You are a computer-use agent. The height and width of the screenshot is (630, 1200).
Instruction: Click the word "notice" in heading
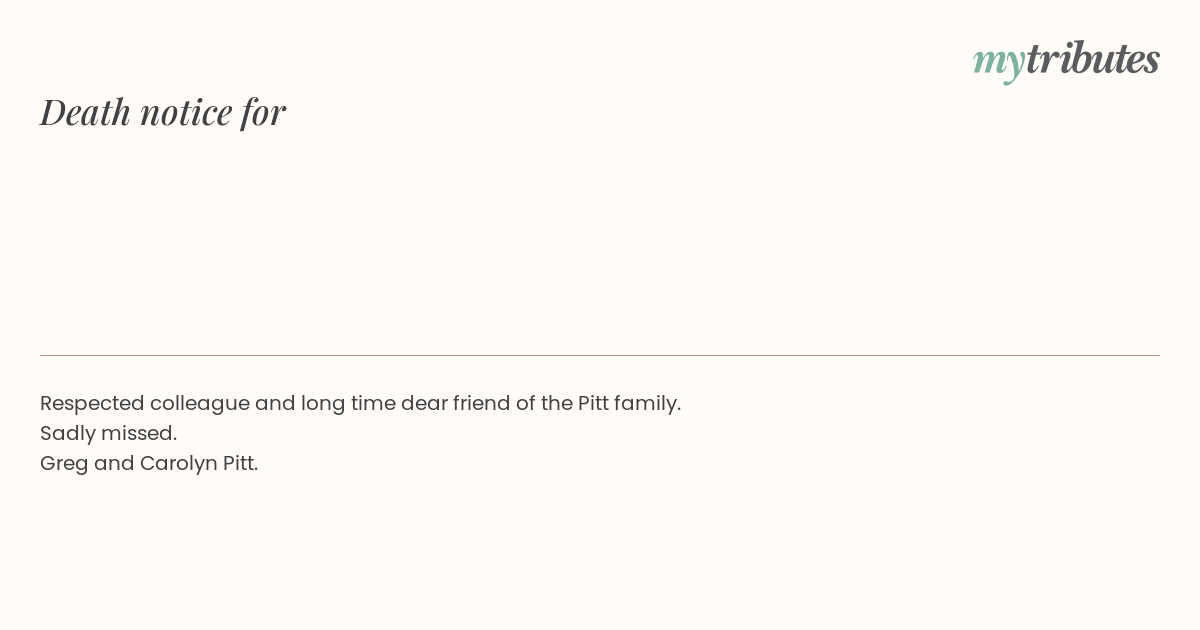pyautogui.click(x=186, y=113)
